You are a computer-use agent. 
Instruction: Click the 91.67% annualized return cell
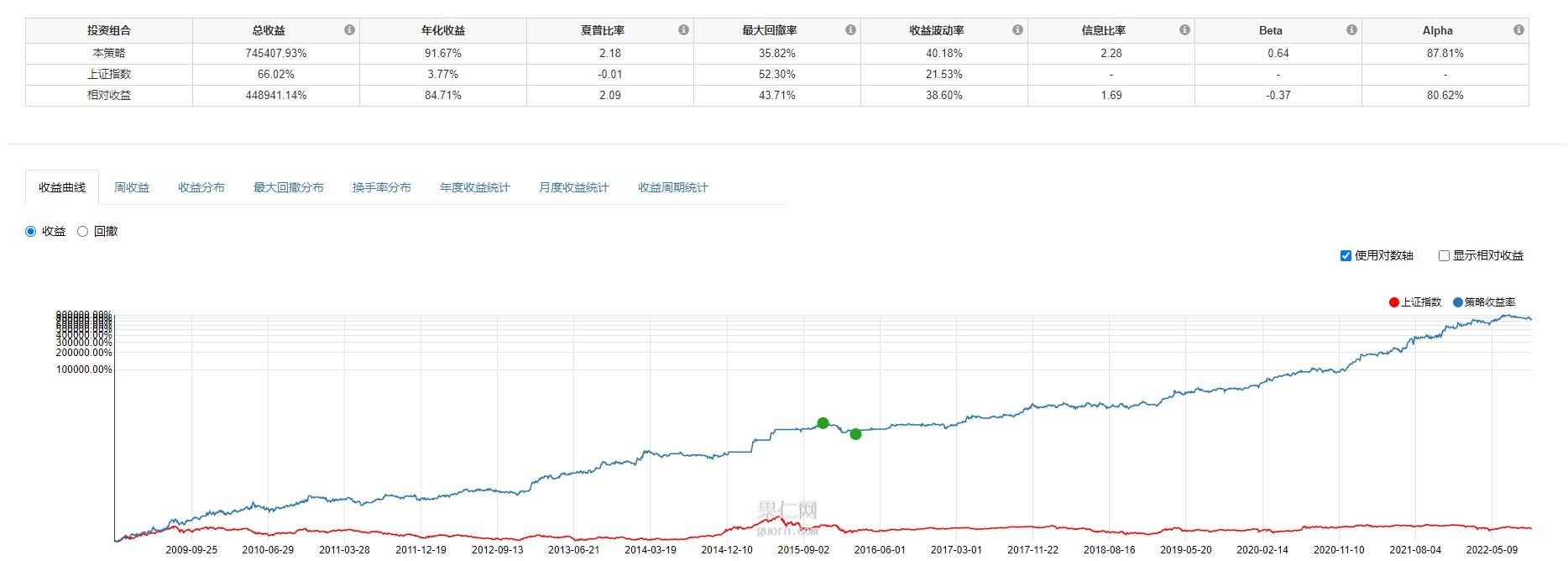point(443,53)
